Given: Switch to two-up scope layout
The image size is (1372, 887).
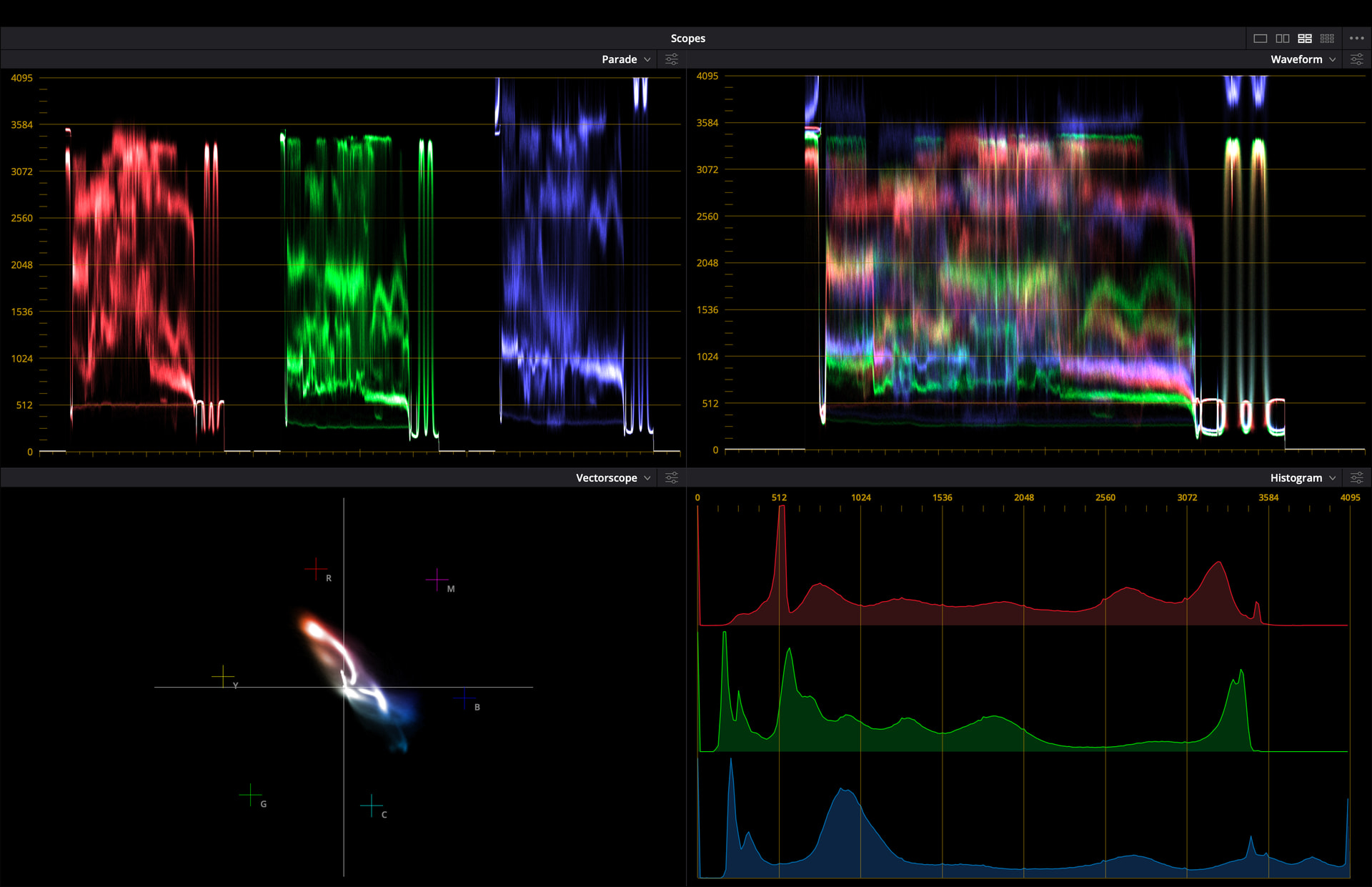Looking at the screenshot, I should click(1283, 39).
